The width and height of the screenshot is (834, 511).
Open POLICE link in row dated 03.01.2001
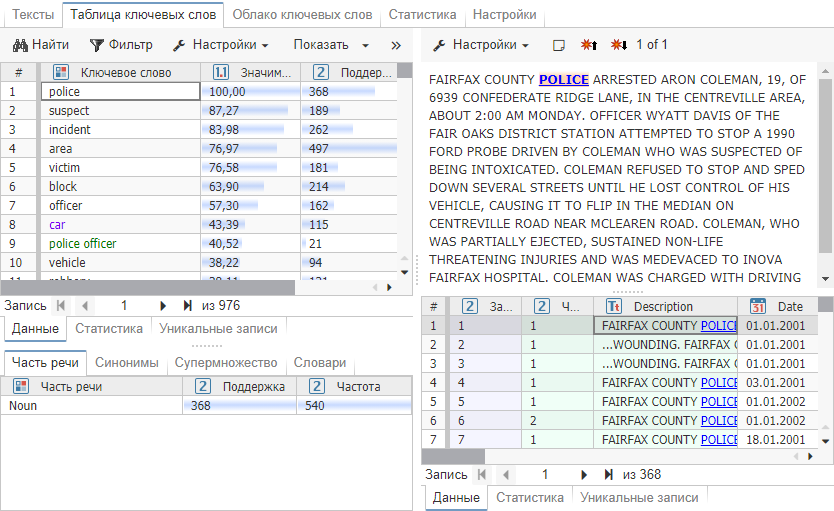[719, 383]
